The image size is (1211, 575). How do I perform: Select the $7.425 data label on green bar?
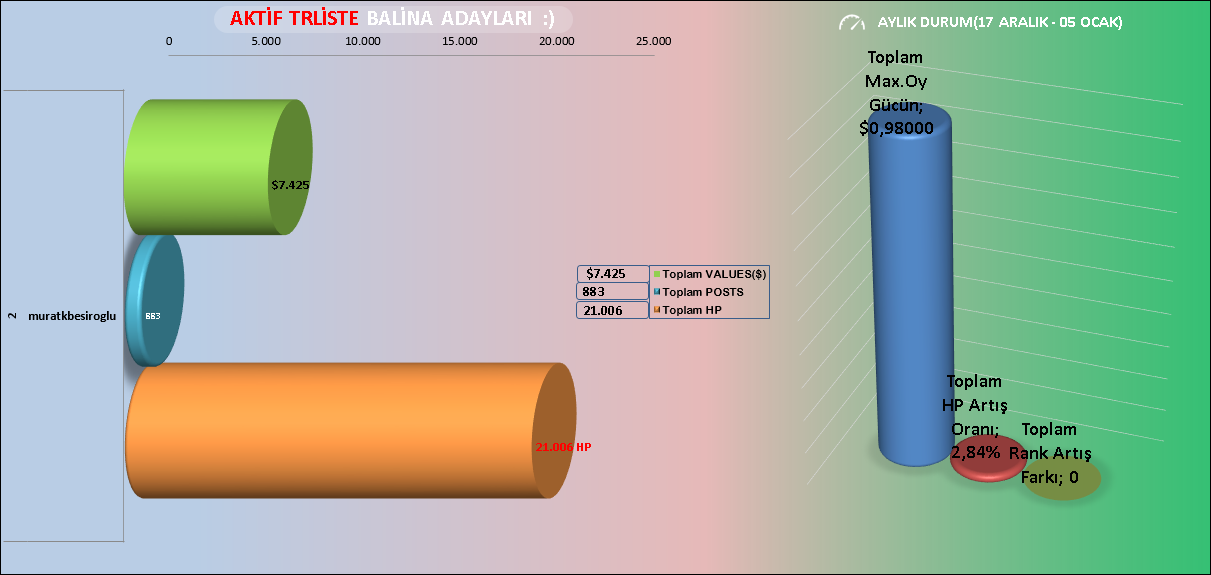(291, 185)
